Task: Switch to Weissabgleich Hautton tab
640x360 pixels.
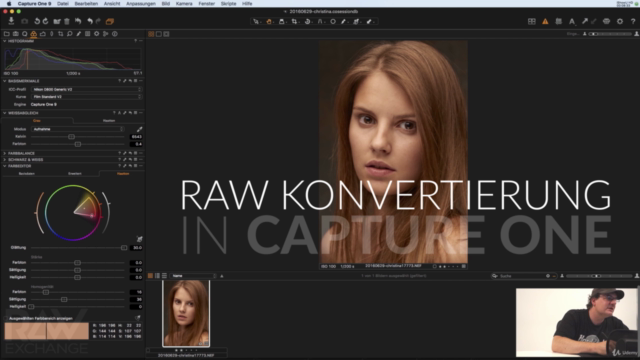Action: click(x=109, y=120)
